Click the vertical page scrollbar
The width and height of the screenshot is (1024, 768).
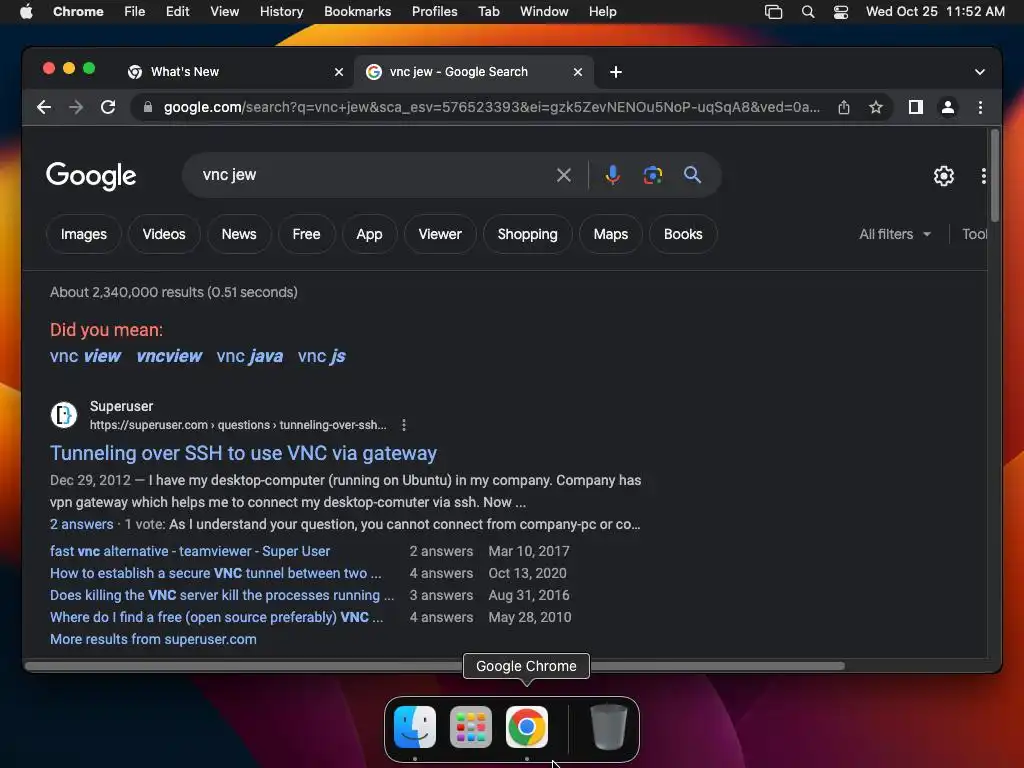[x=995, y=176]
